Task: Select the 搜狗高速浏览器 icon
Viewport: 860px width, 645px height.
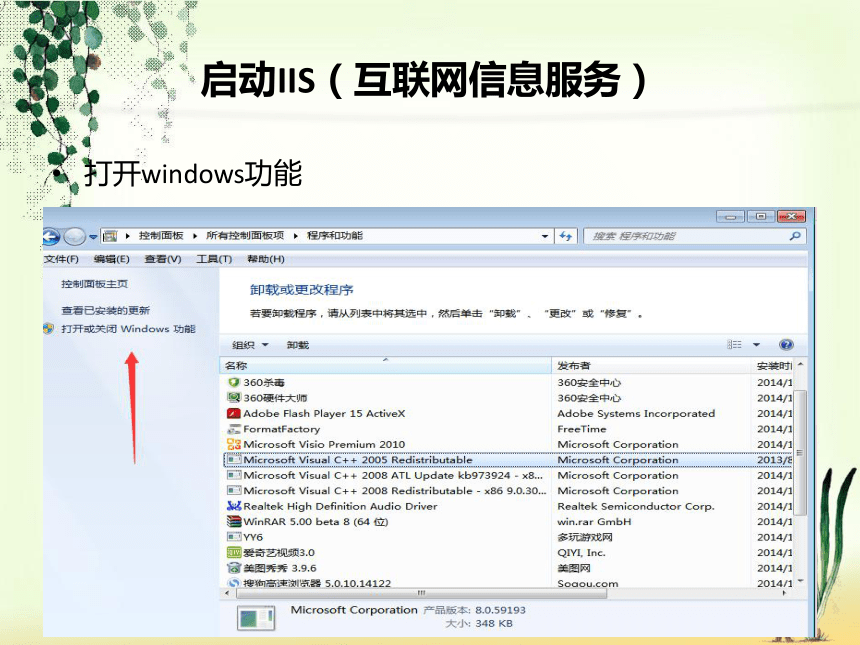Action: click(x=234, y=583)
